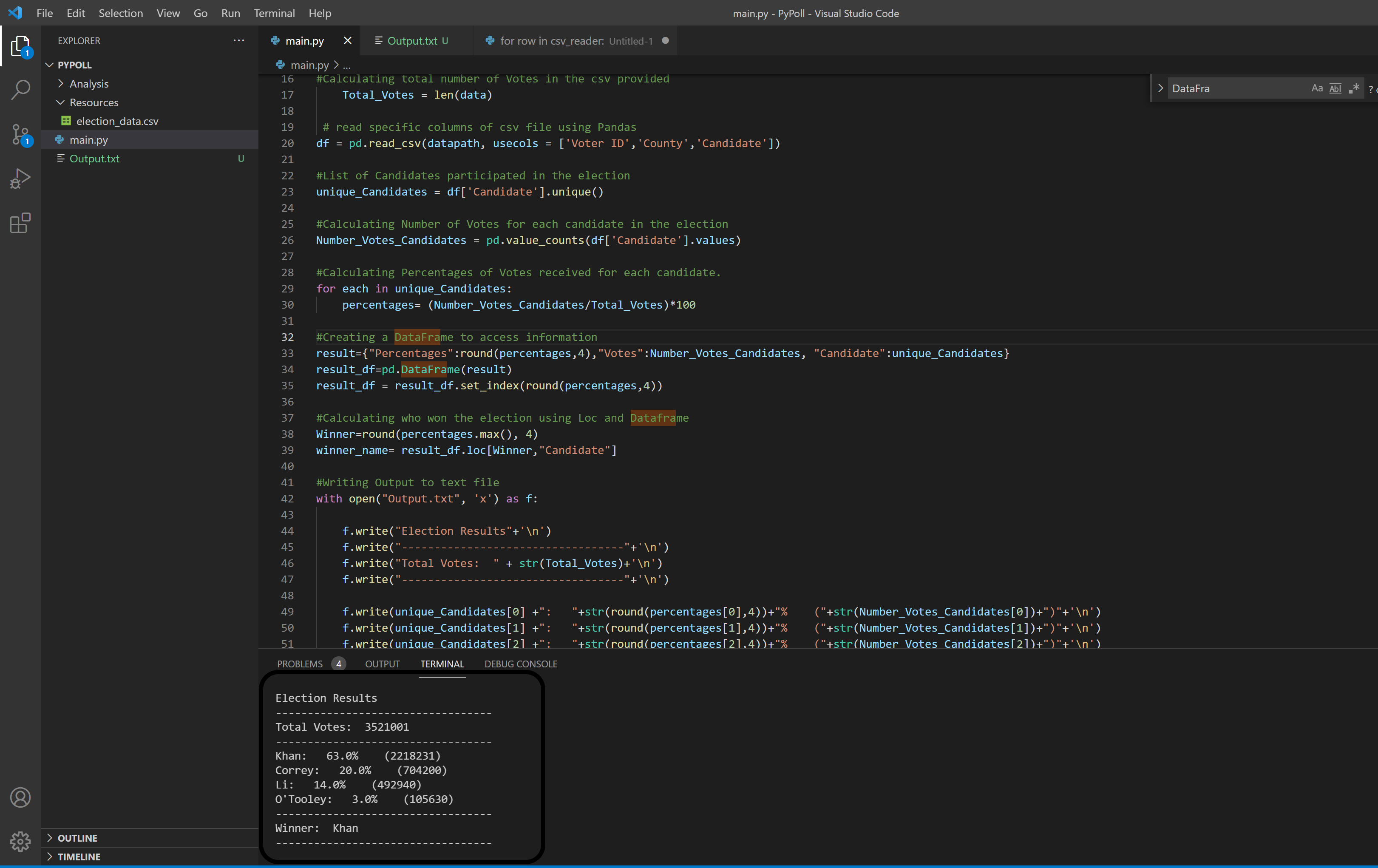1378x868 pixels.
Task: Select the election_data.csv file
Action: point(116,121)
